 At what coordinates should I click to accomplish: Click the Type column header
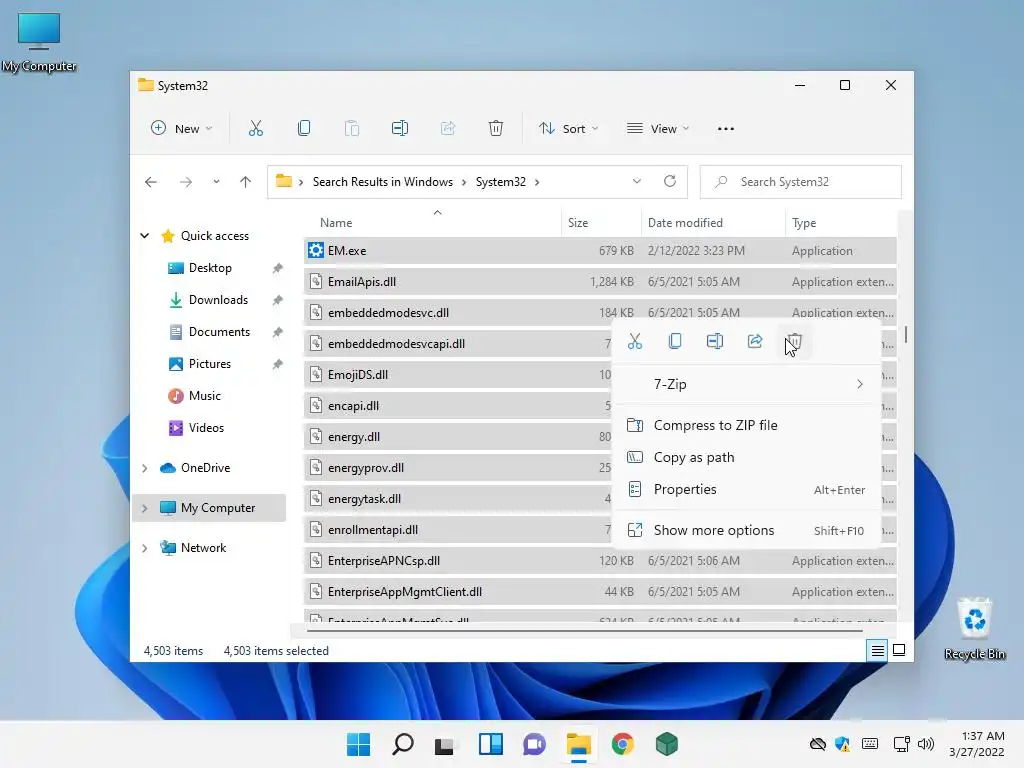841,223
